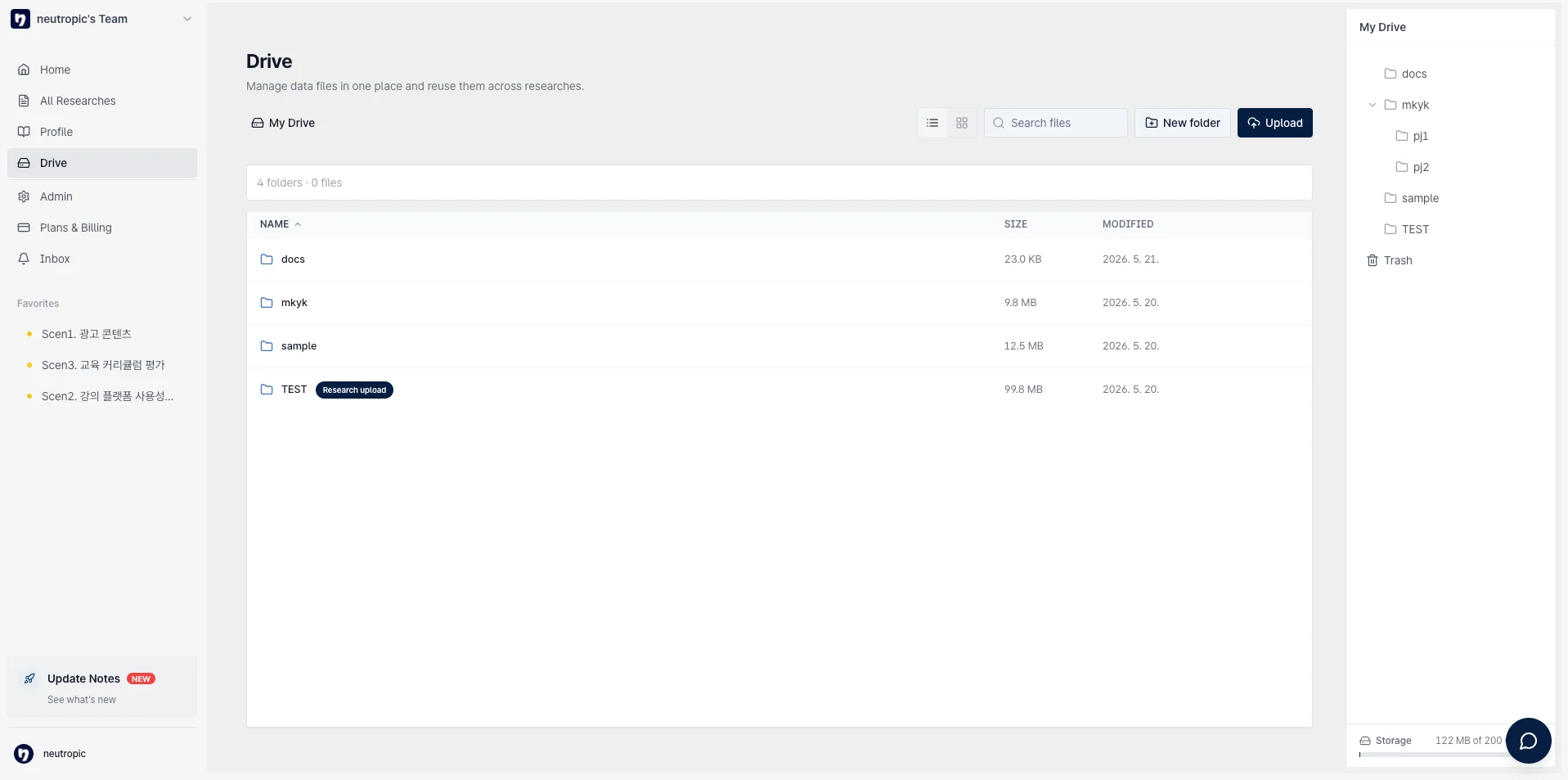Click the Plans & Billing card icon
The height and width of the screenshot is (780, 1568).
[24, 228]
